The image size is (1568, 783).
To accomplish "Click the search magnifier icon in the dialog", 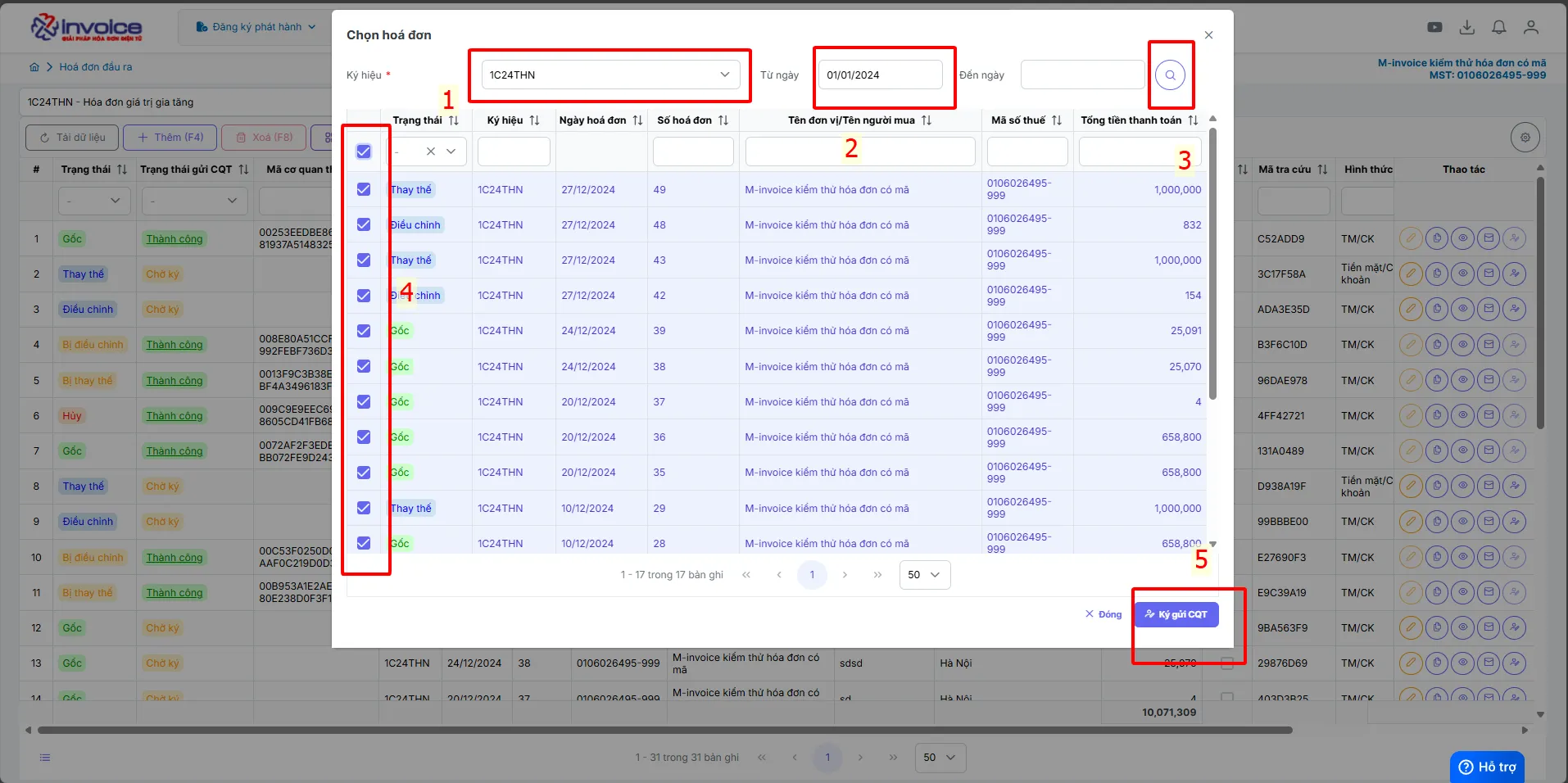I will tap(1170, 75).
